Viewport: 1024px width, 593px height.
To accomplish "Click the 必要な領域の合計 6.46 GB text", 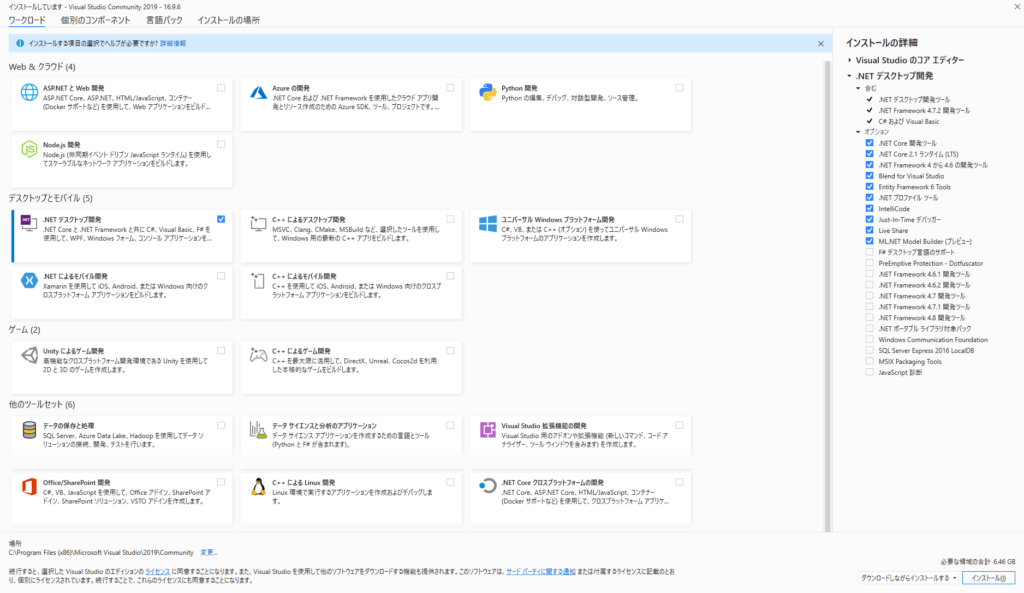I will point(978,562).
